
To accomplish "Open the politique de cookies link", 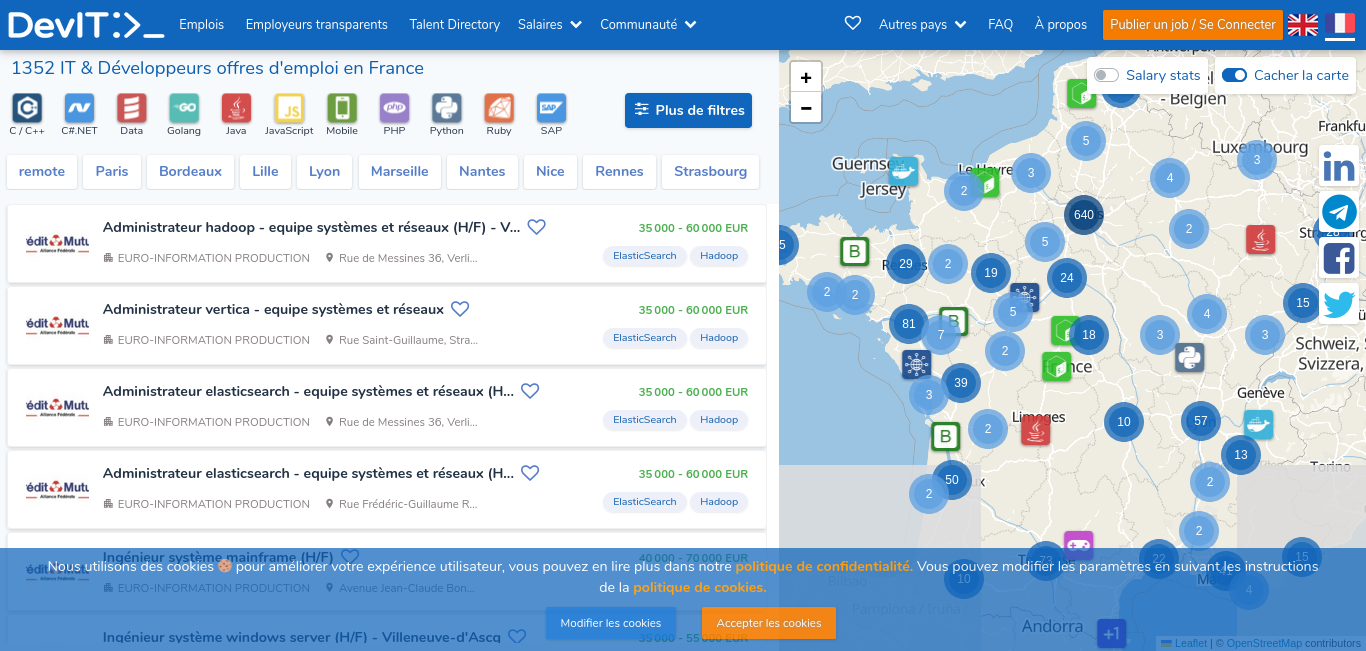I will coord(699,587).
